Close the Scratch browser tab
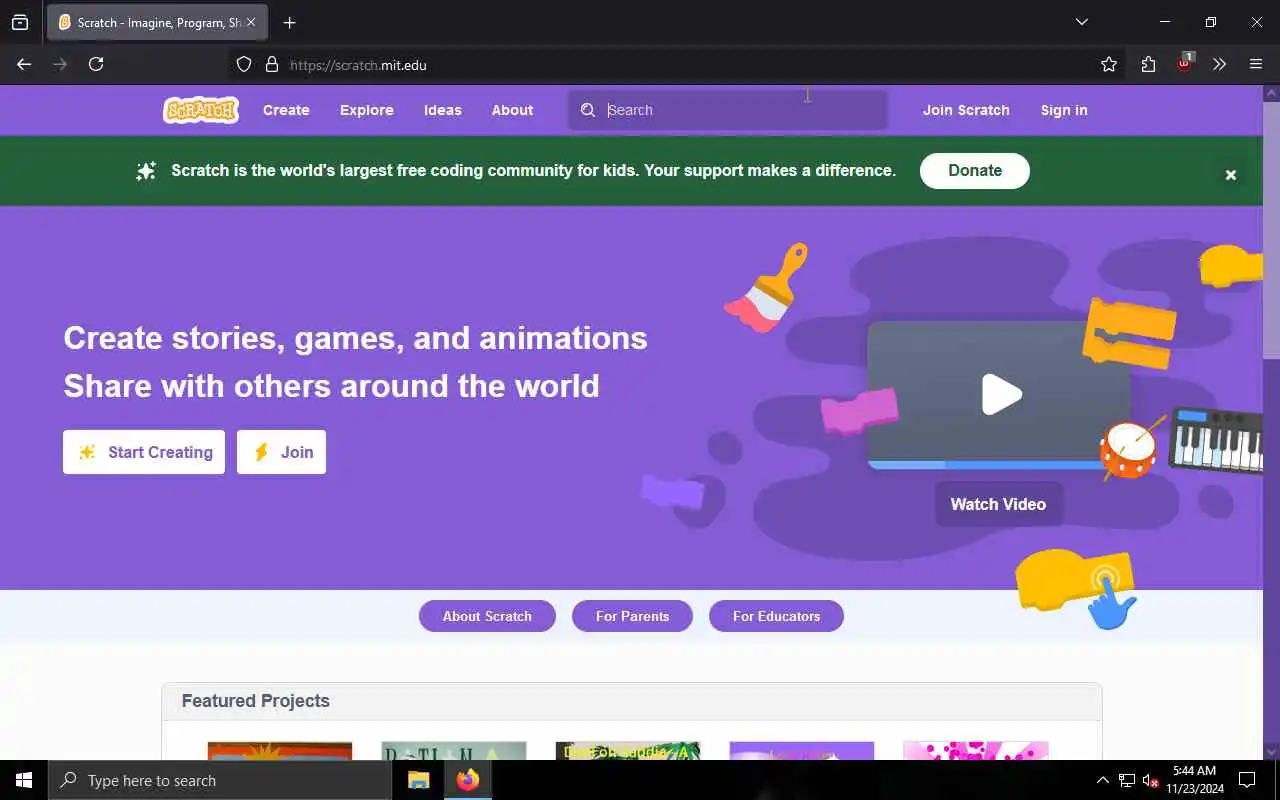This screenshot has height=800, width=1280. tap(251, 22)
